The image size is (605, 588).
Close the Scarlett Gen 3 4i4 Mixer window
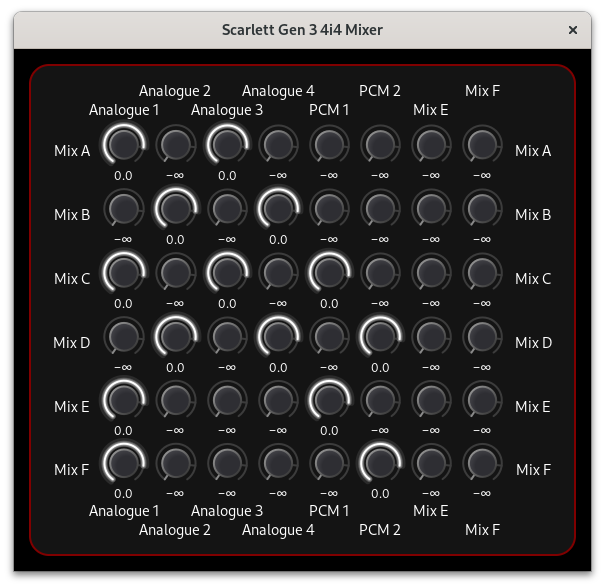point(573,30)
